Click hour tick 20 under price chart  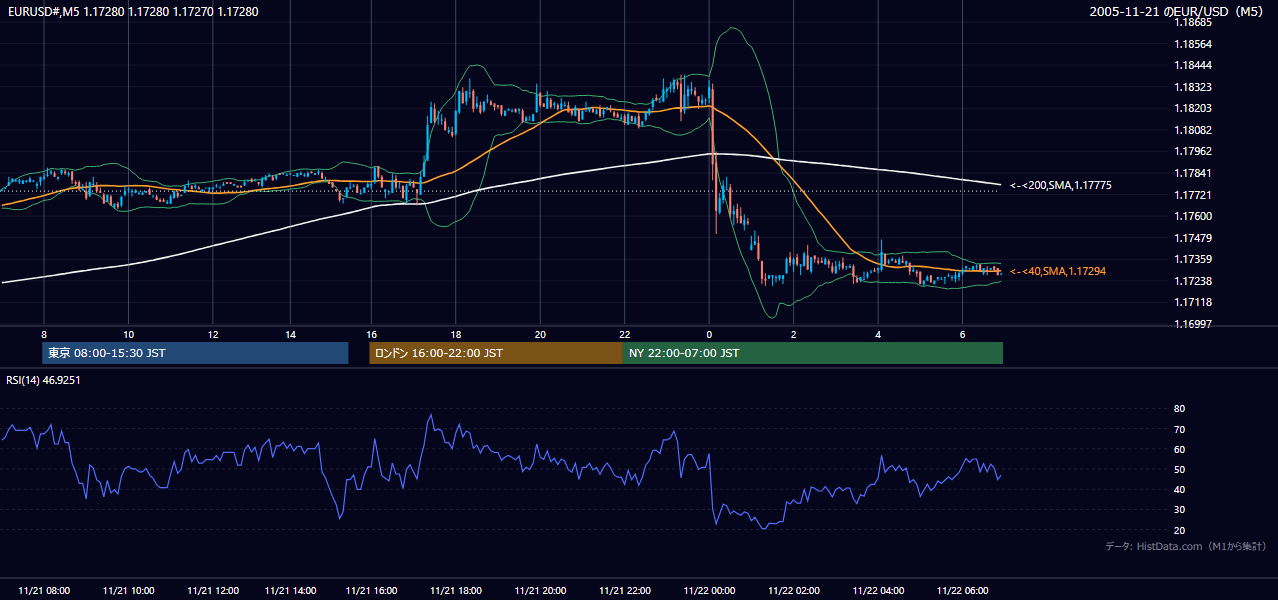540,334
